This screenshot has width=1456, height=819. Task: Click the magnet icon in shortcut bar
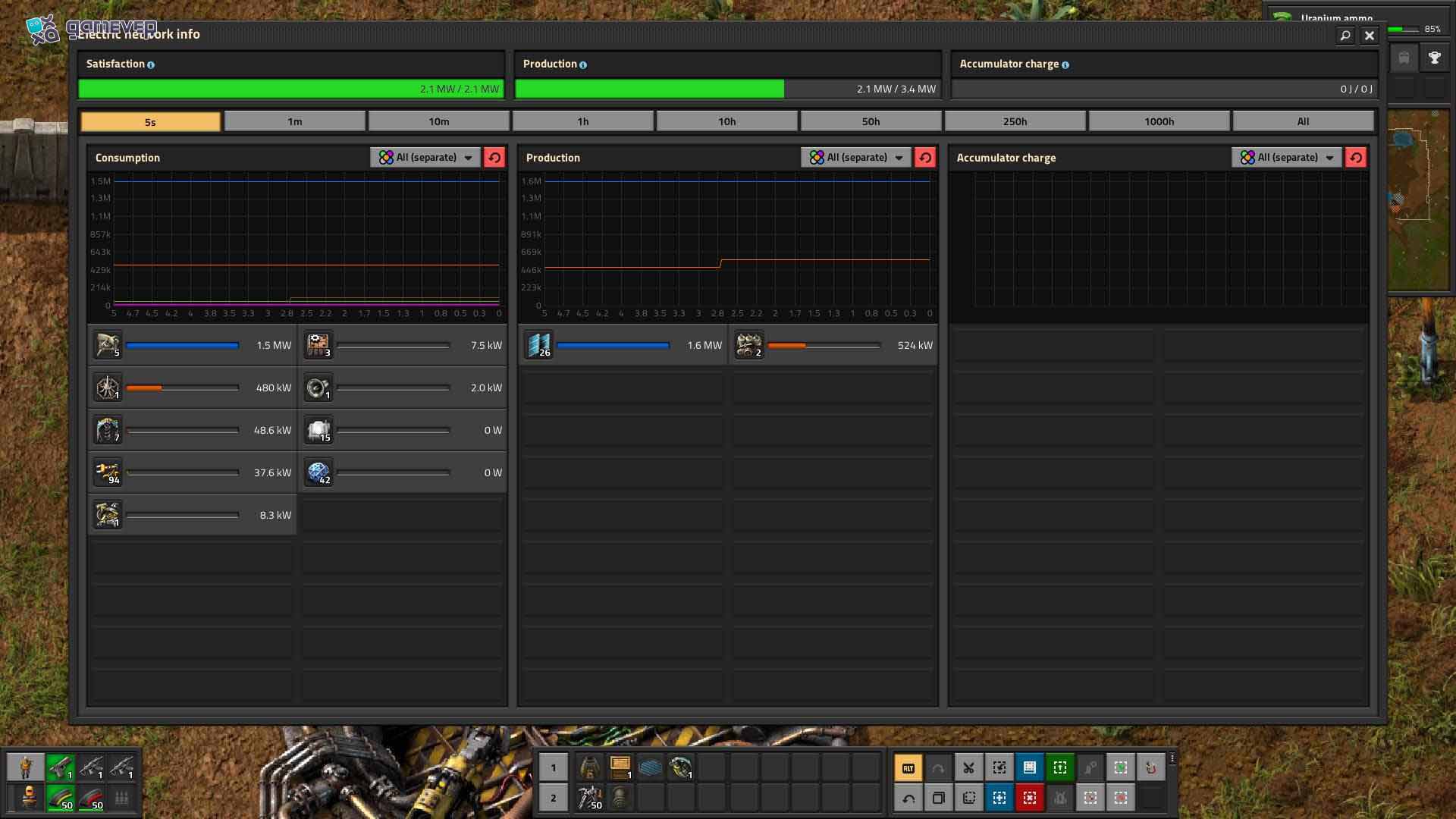(1150, 767)
